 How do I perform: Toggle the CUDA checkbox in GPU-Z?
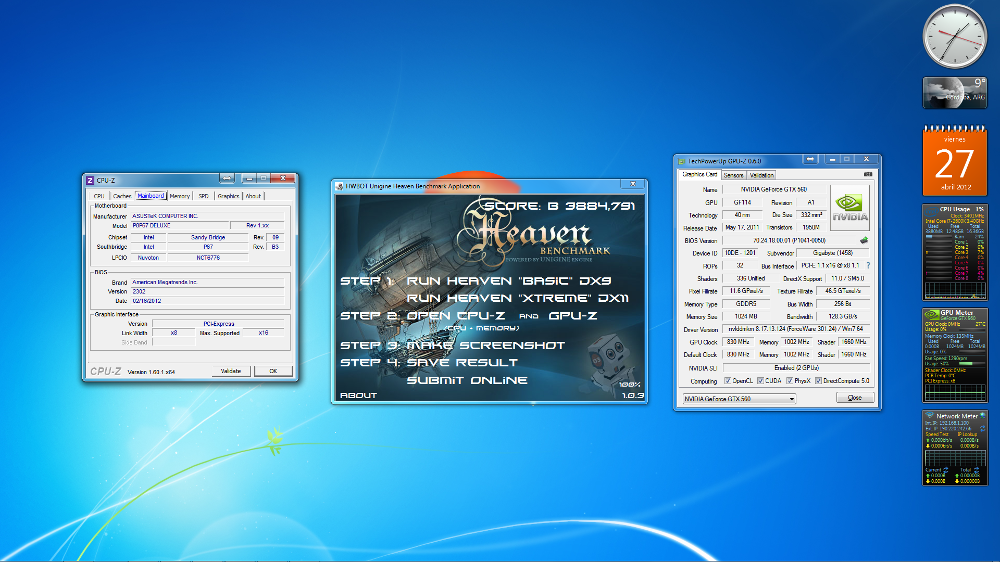(760, 381)
